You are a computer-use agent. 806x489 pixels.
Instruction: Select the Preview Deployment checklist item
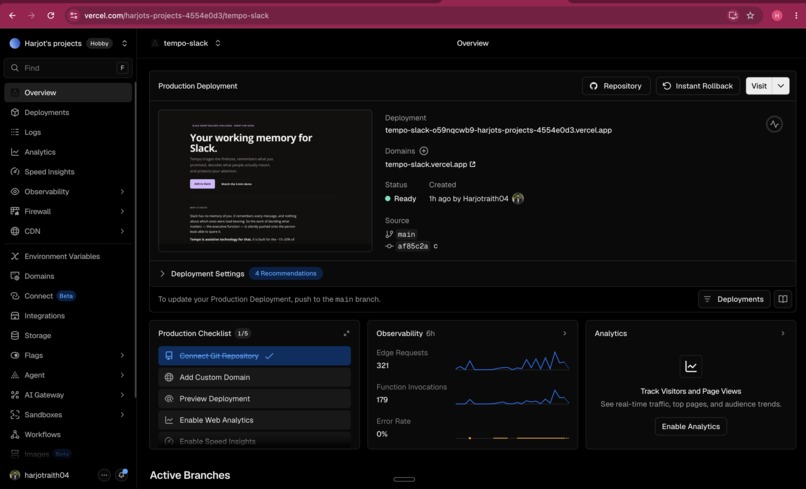[x=254, y=399]
